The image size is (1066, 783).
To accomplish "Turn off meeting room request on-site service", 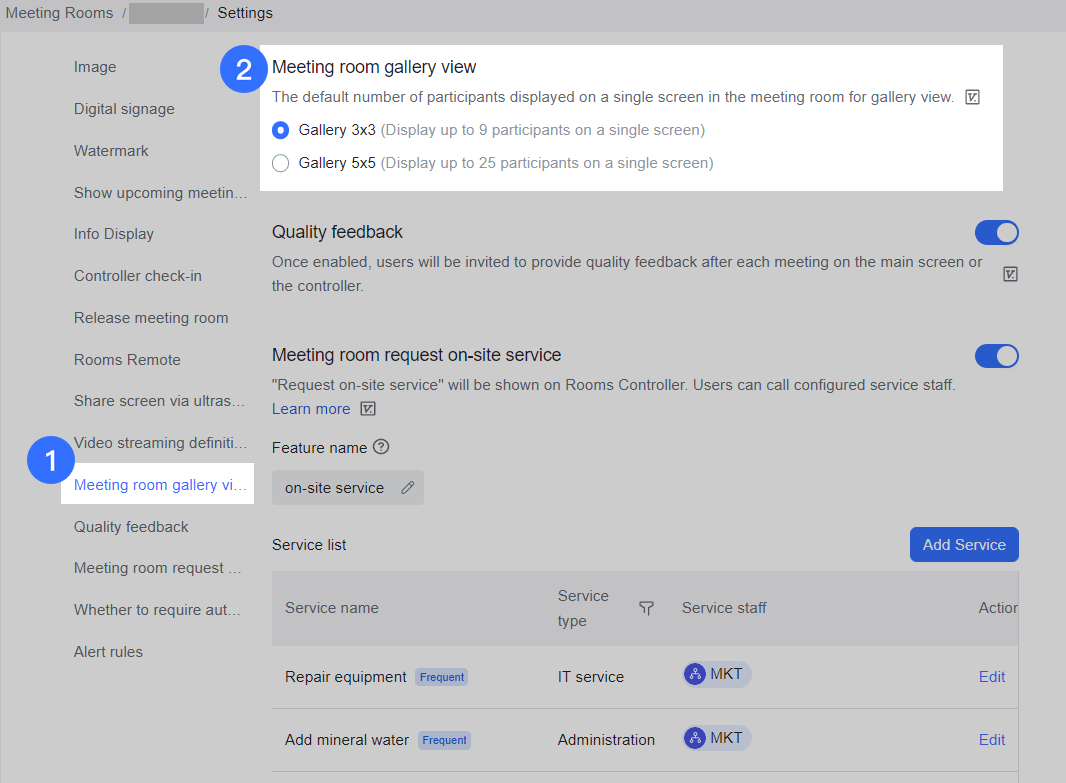I will coord(997,355).
